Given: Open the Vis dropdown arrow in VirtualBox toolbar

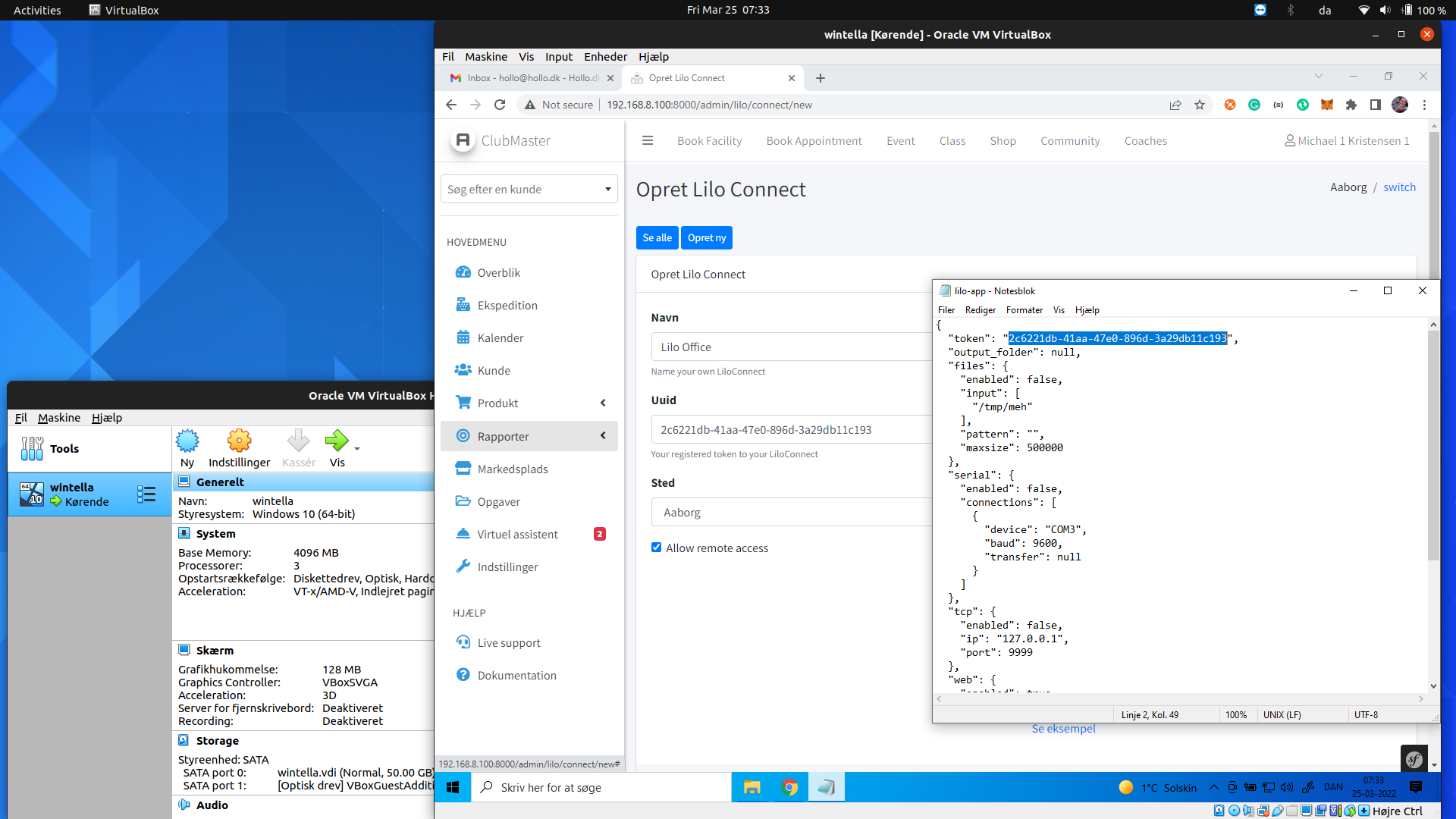Looking at the screenshot, I should click(357, 449).
